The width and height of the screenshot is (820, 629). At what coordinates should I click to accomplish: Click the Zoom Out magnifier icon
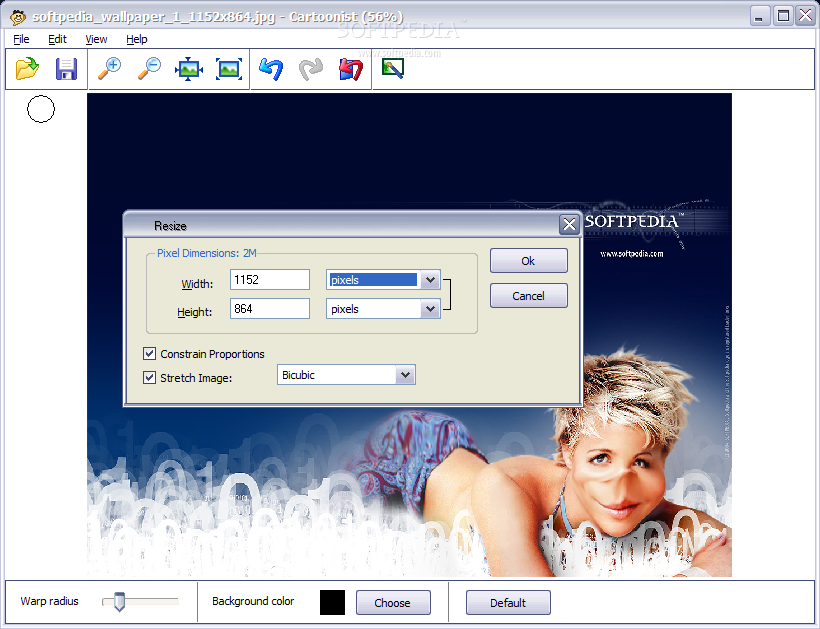(150, 68)
